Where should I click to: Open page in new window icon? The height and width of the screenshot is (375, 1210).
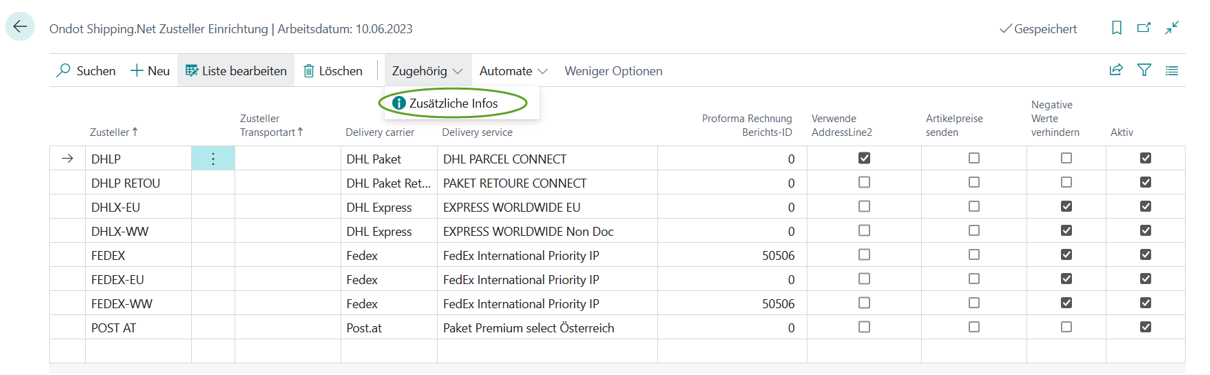[x=1144, y=28]
